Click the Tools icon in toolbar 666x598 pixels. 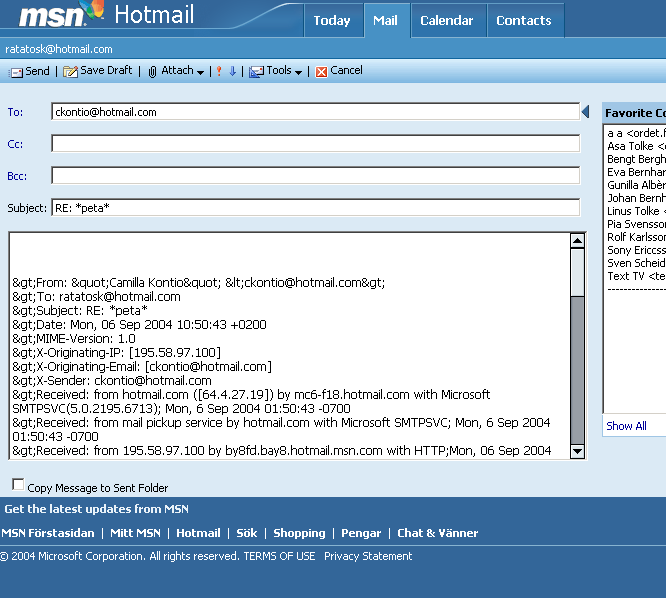pos(256,72)
